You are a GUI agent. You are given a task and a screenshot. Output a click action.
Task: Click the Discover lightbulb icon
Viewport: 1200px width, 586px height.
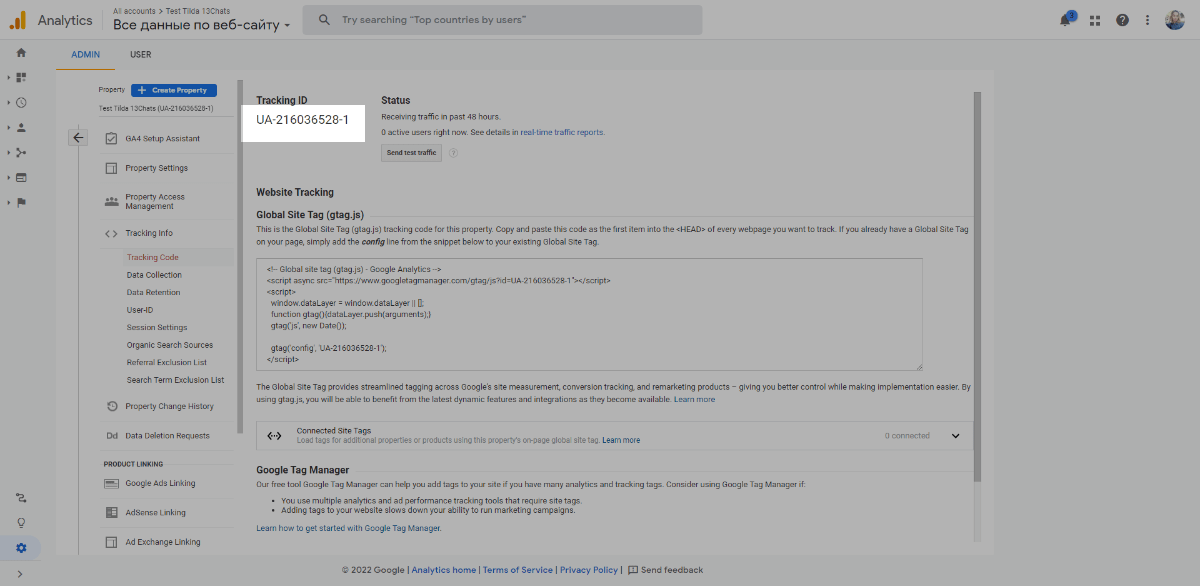click(21, 522)
